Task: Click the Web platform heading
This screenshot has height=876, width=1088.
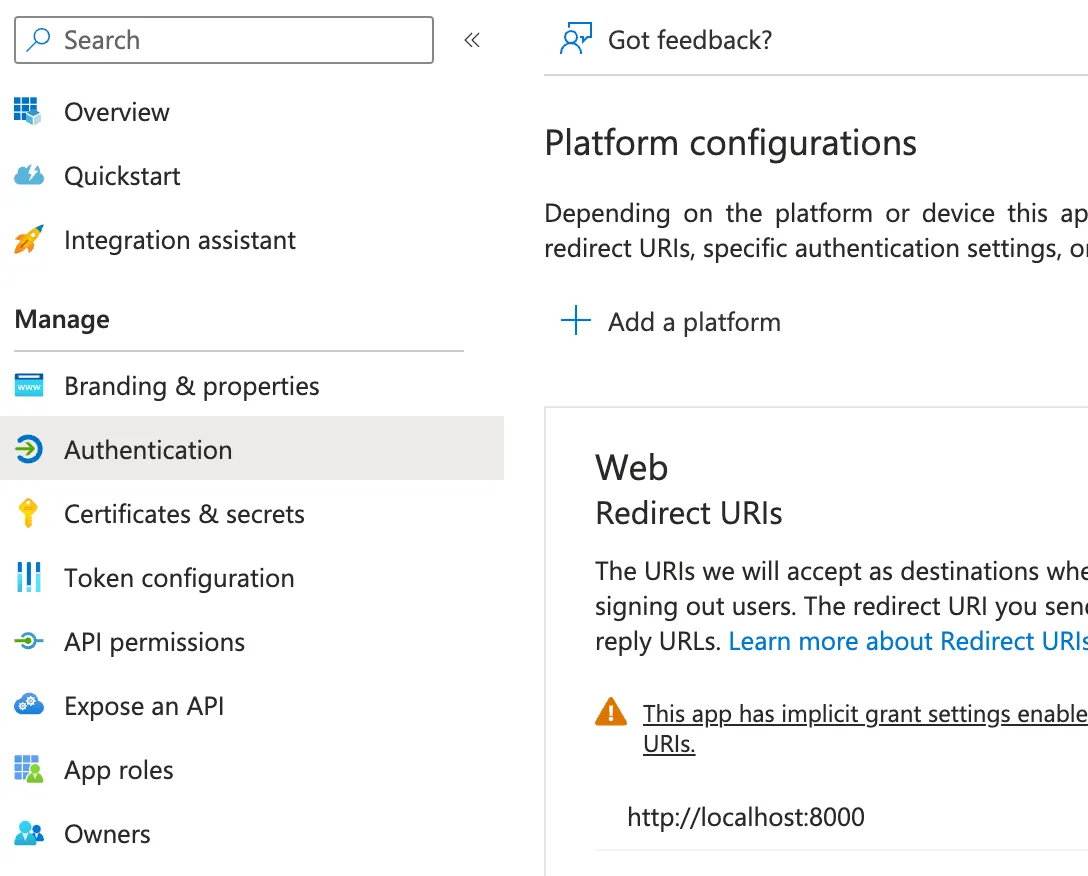Action: (631, 466)
